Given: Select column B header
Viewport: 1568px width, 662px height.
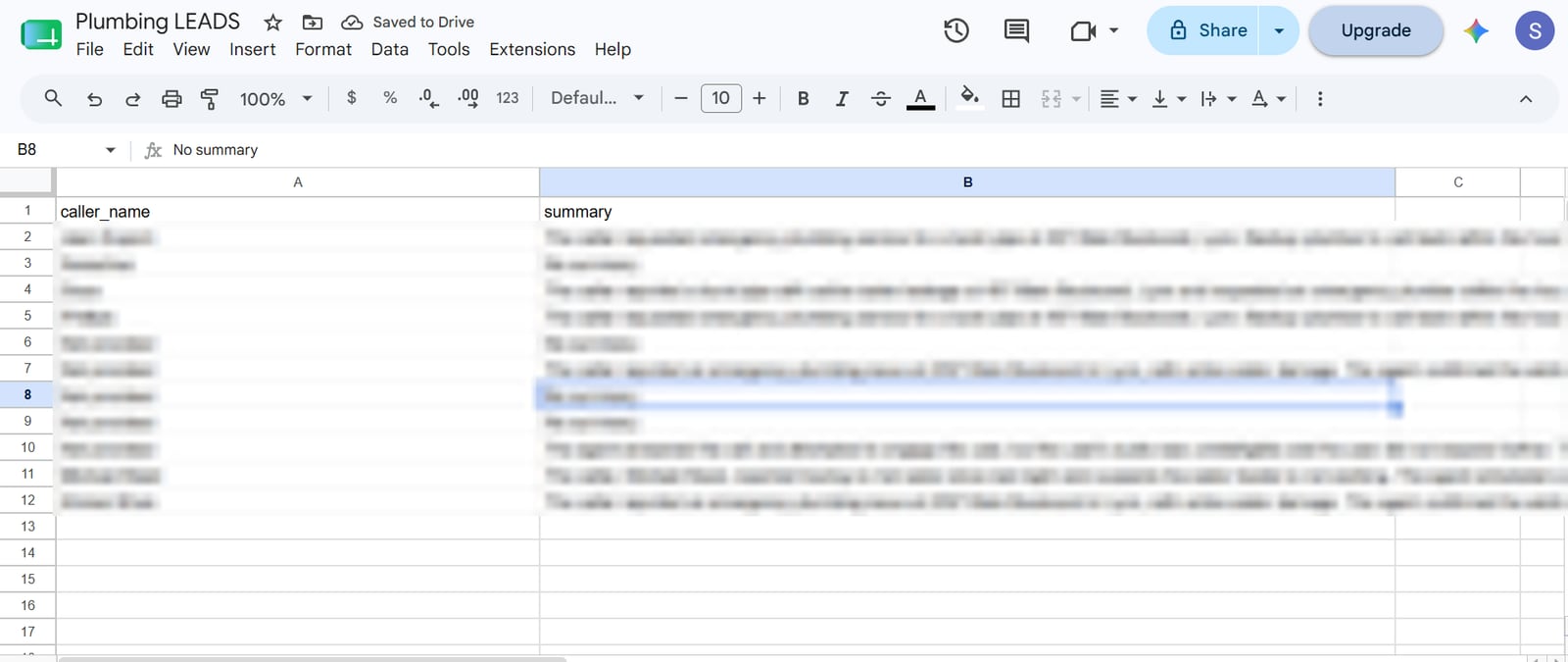Looking at the screenshot, I should click(967, 182).
